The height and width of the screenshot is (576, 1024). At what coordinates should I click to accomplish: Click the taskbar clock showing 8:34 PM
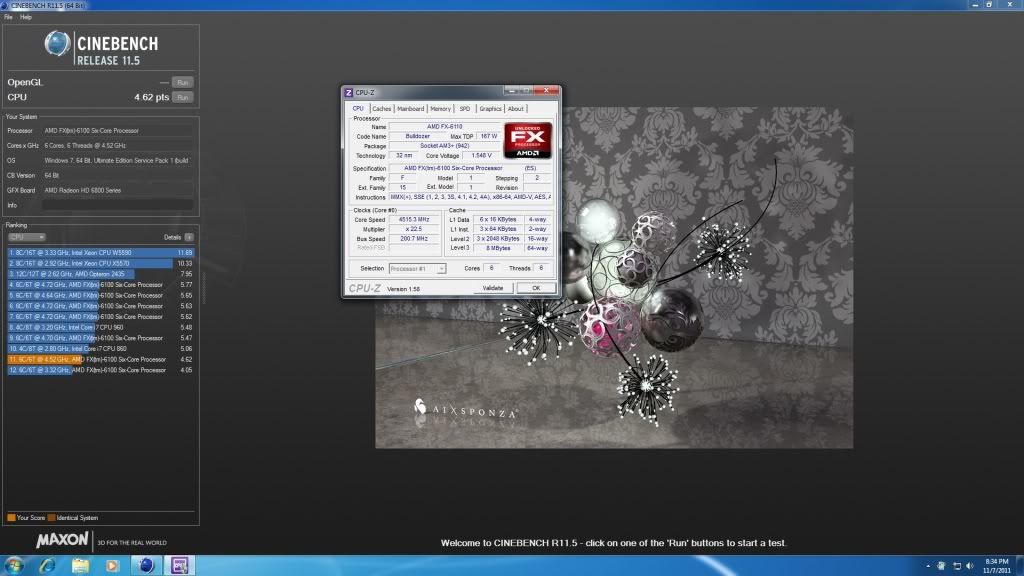[x=996, y=566]
